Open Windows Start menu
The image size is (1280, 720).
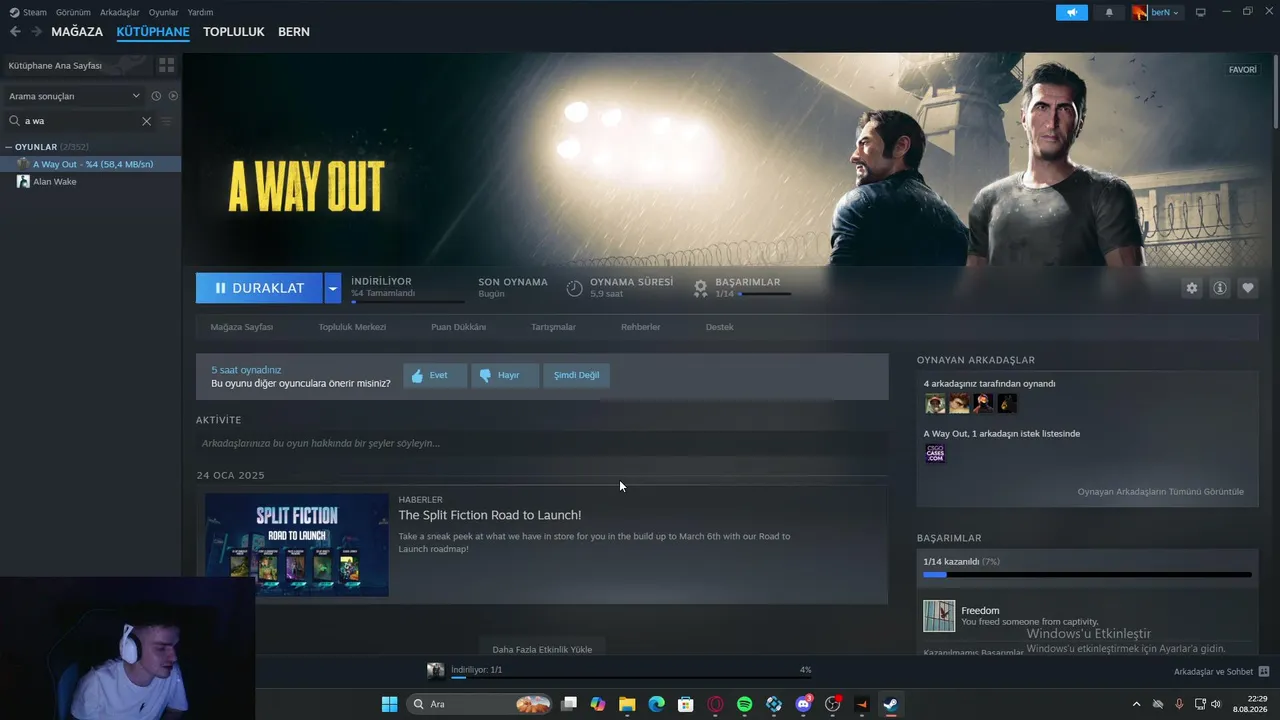click(390, 704)
